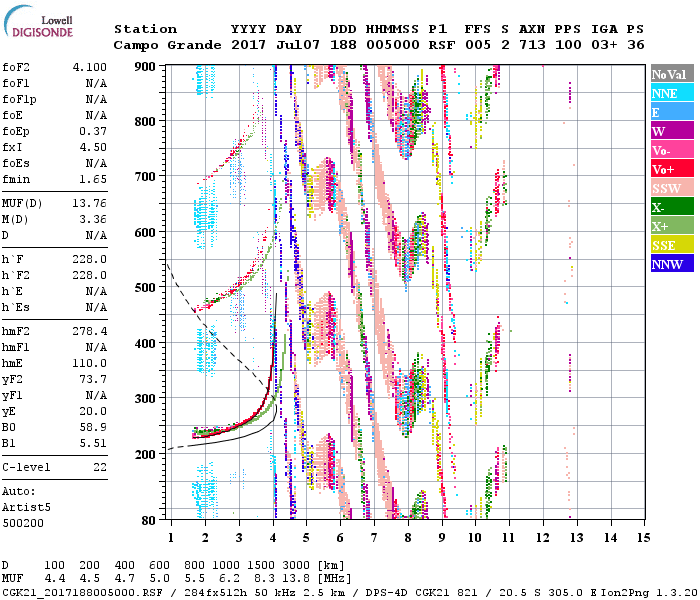Click the NNE cyan legend swatch
This screenshot has width=700, height=600.
[x=671, y=93]
